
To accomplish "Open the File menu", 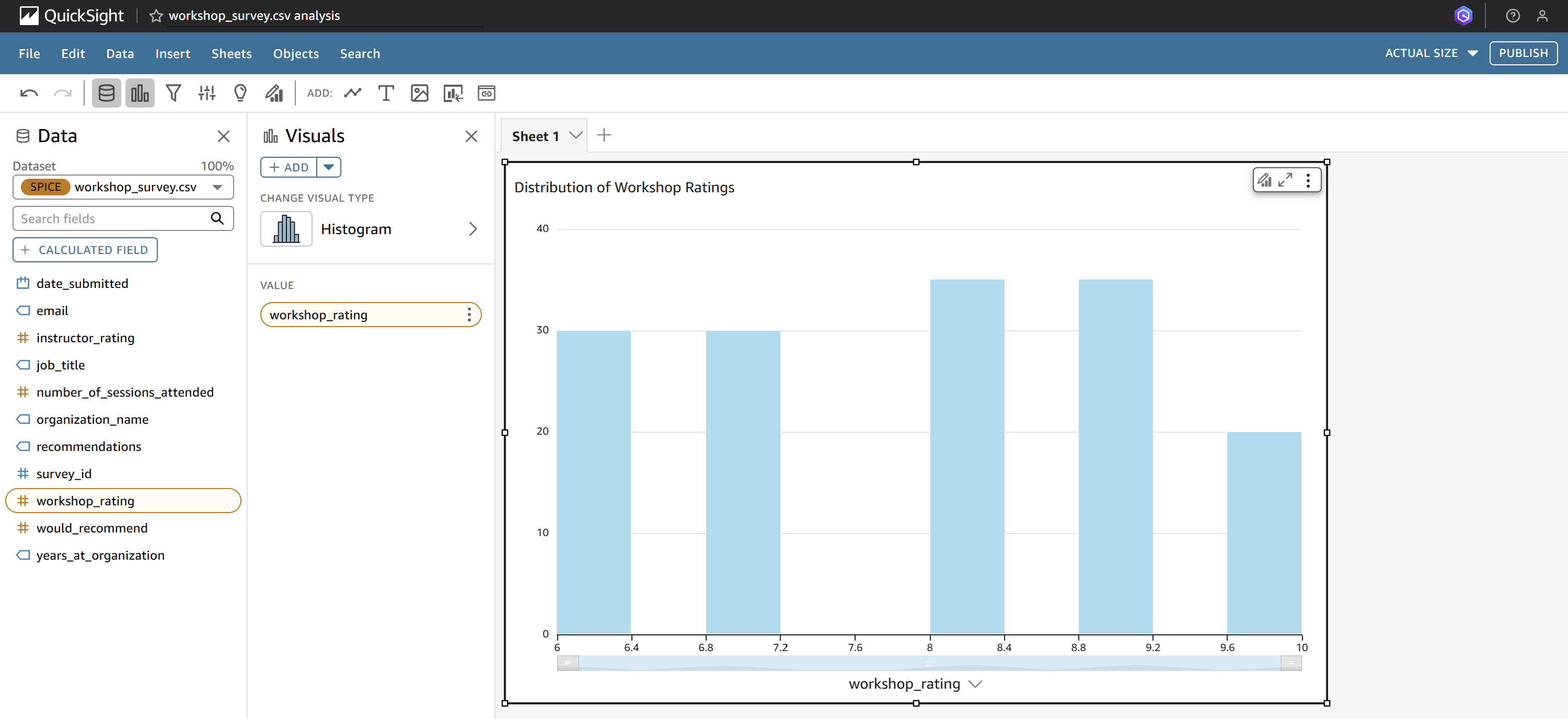I will click(x=29, y=53).
